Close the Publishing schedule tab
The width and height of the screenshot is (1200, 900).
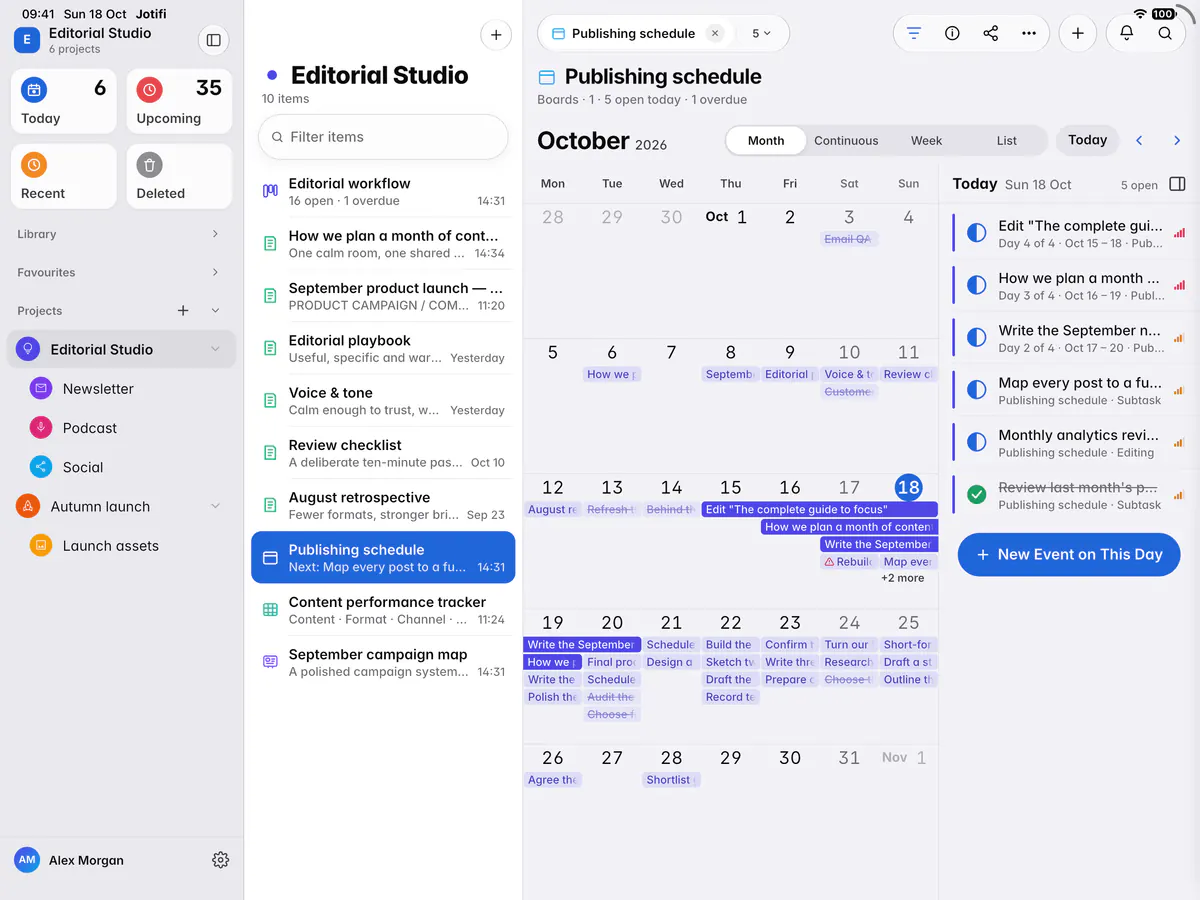(x=715, y=33)
